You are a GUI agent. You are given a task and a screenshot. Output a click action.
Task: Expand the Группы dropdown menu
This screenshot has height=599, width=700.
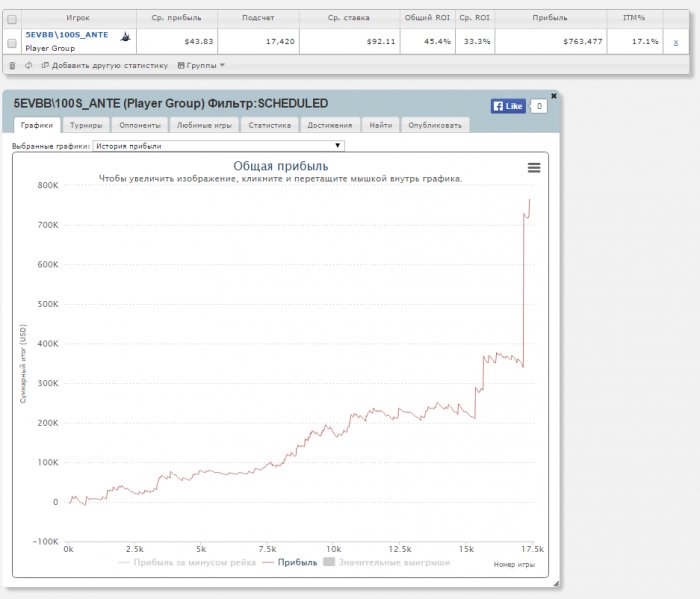point(201,65)
